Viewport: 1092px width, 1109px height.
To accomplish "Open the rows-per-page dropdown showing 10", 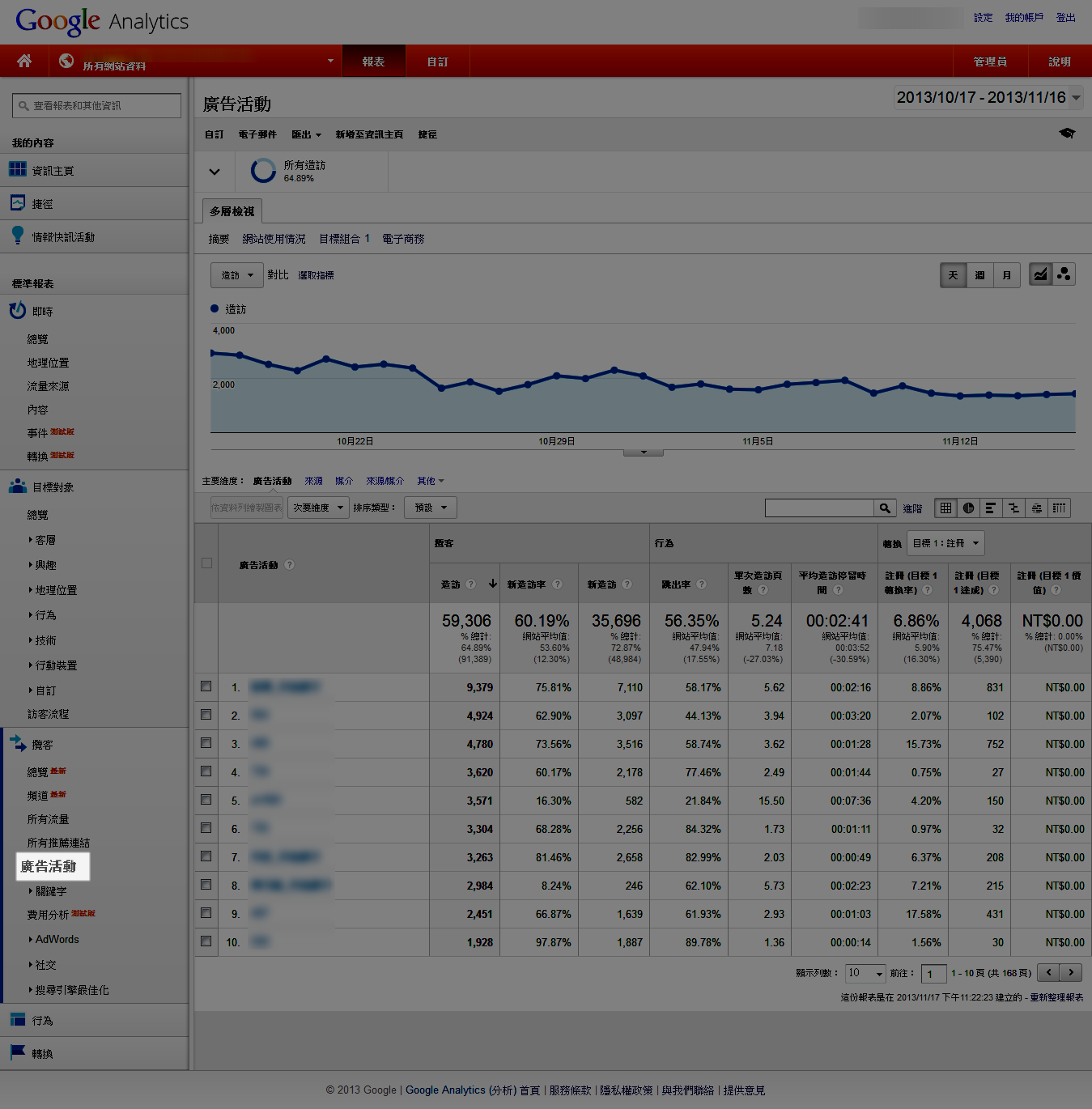I will 865,973.
